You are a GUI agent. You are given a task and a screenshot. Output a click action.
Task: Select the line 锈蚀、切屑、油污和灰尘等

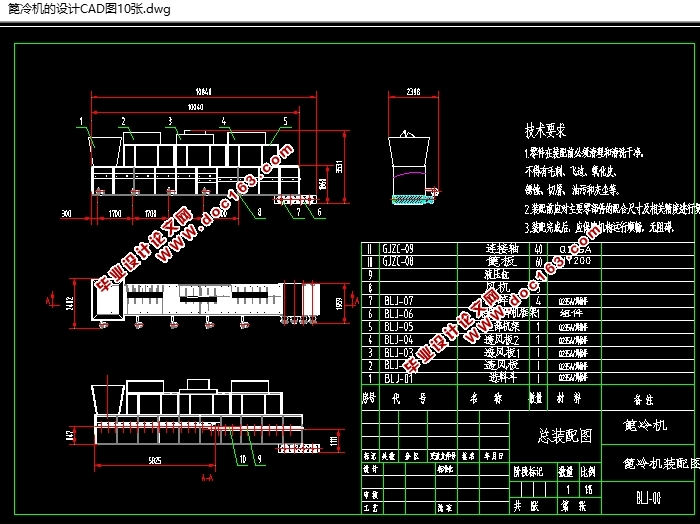click(572, 190)
